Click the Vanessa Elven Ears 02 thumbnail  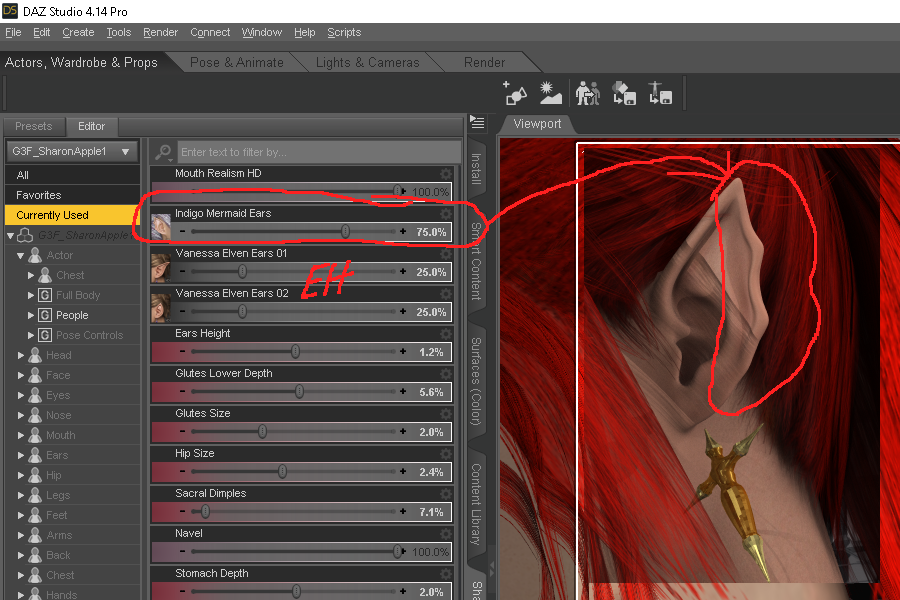(161, 307)
